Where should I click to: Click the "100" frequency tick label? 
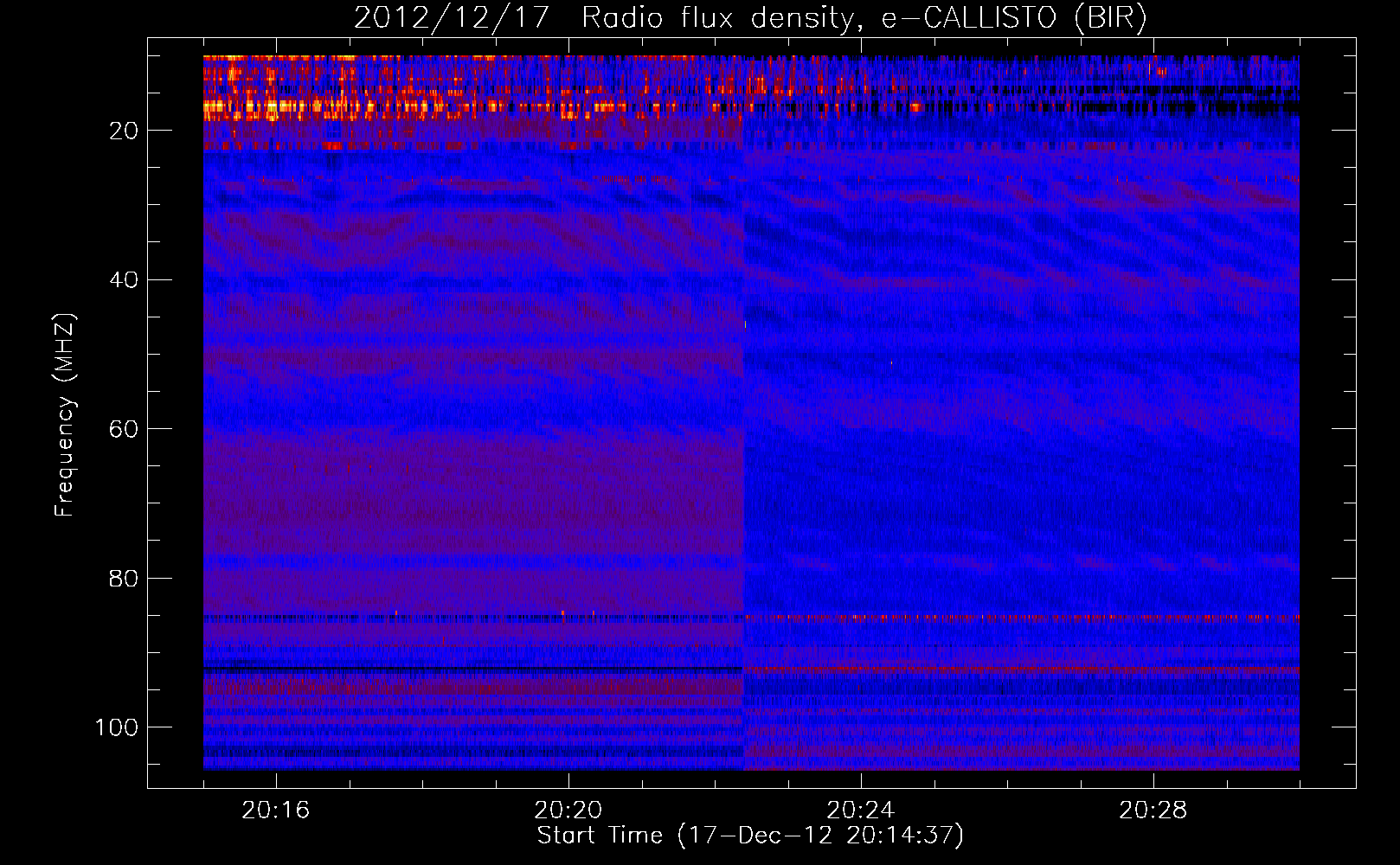coord(117,728)
